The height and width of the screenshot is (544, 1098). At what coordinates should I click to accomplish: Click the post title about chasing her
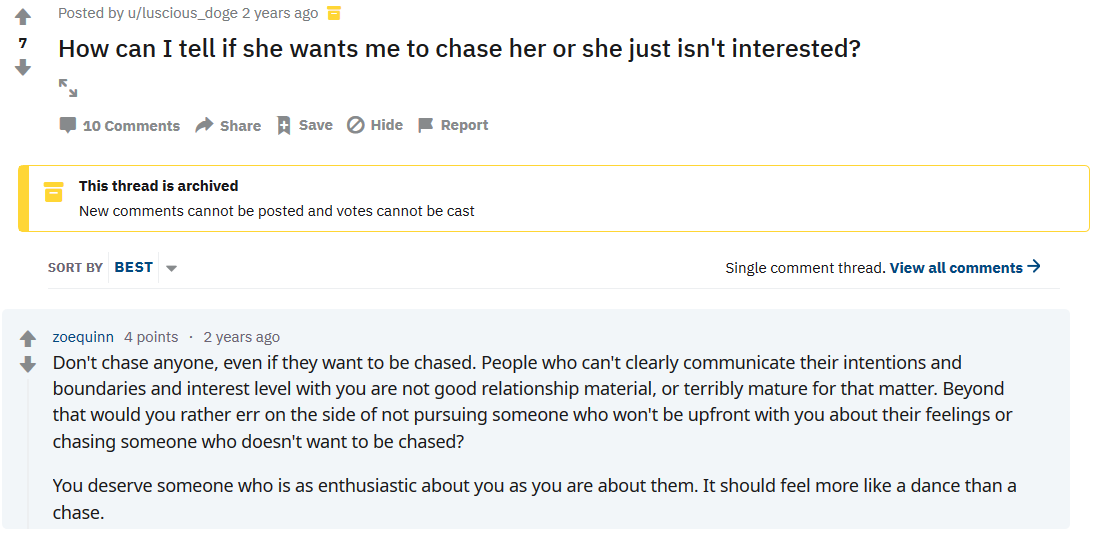point(459,48)
